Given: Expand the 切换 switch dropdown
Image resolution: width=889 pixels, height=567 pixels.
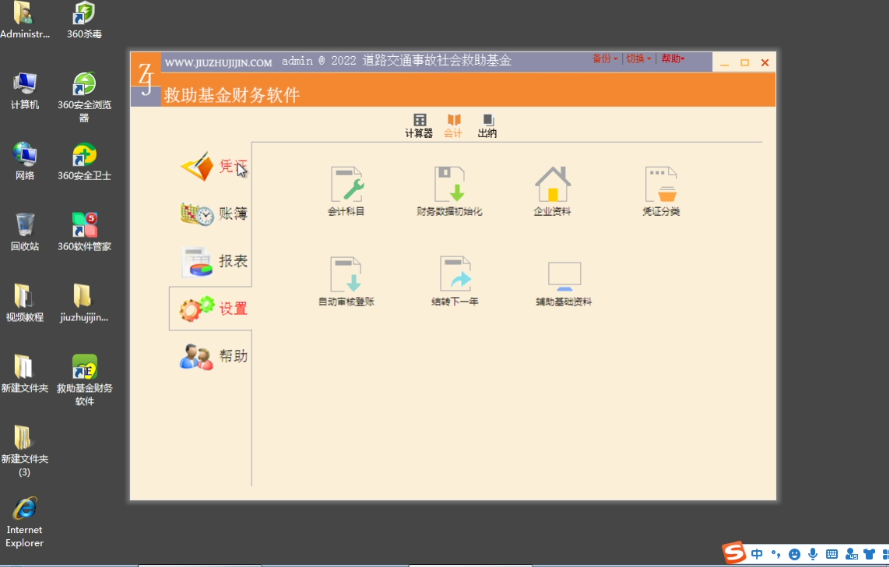Looking at the screenshot, I should coord(638,59).
